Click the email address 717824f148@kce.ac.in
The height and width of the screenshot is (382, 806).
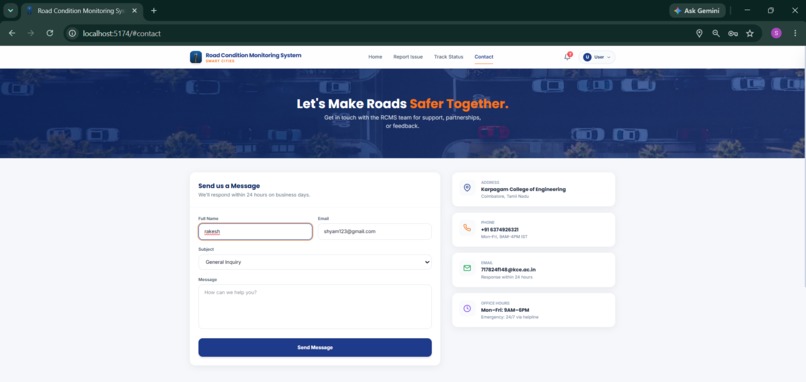pos(508,269)
